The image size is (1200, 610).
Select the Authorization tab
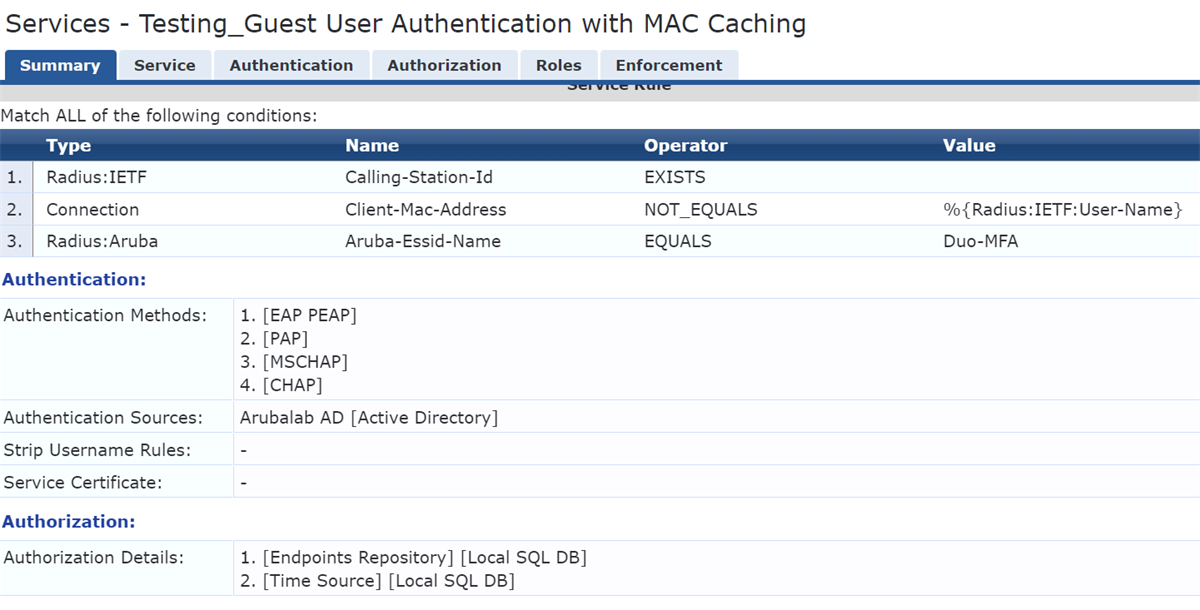(444, 66)
